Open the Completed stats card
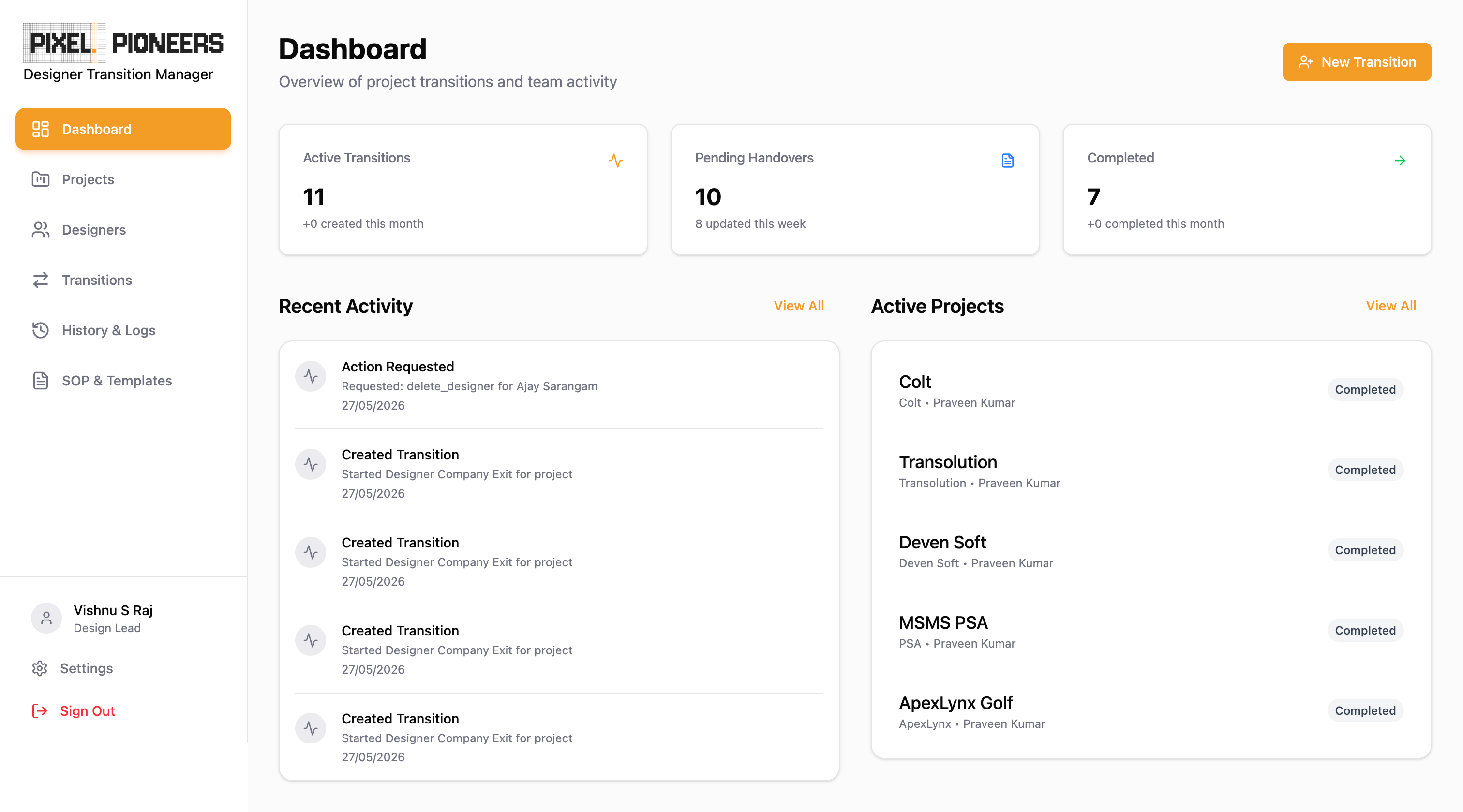 tap(1247, 190)
